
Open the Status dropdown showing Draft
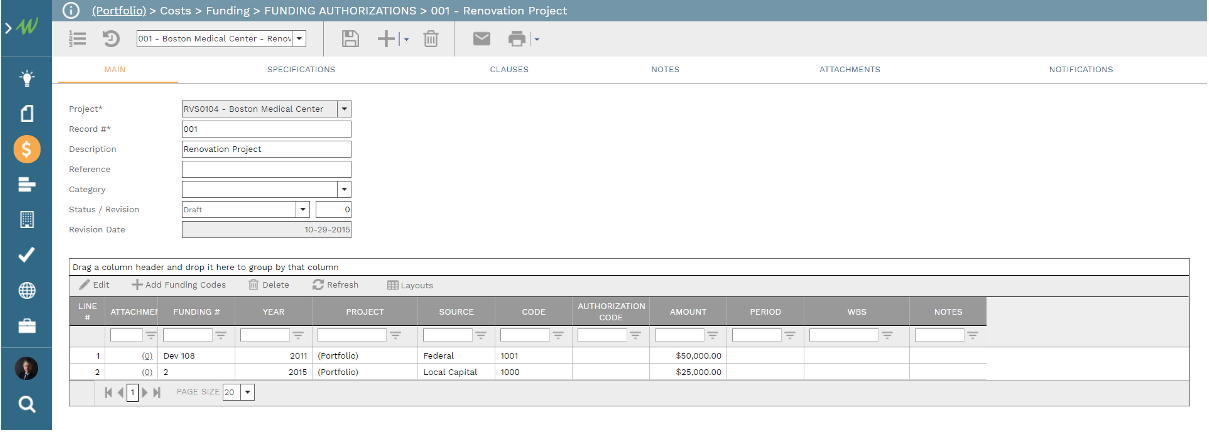[x=302, y=210]
